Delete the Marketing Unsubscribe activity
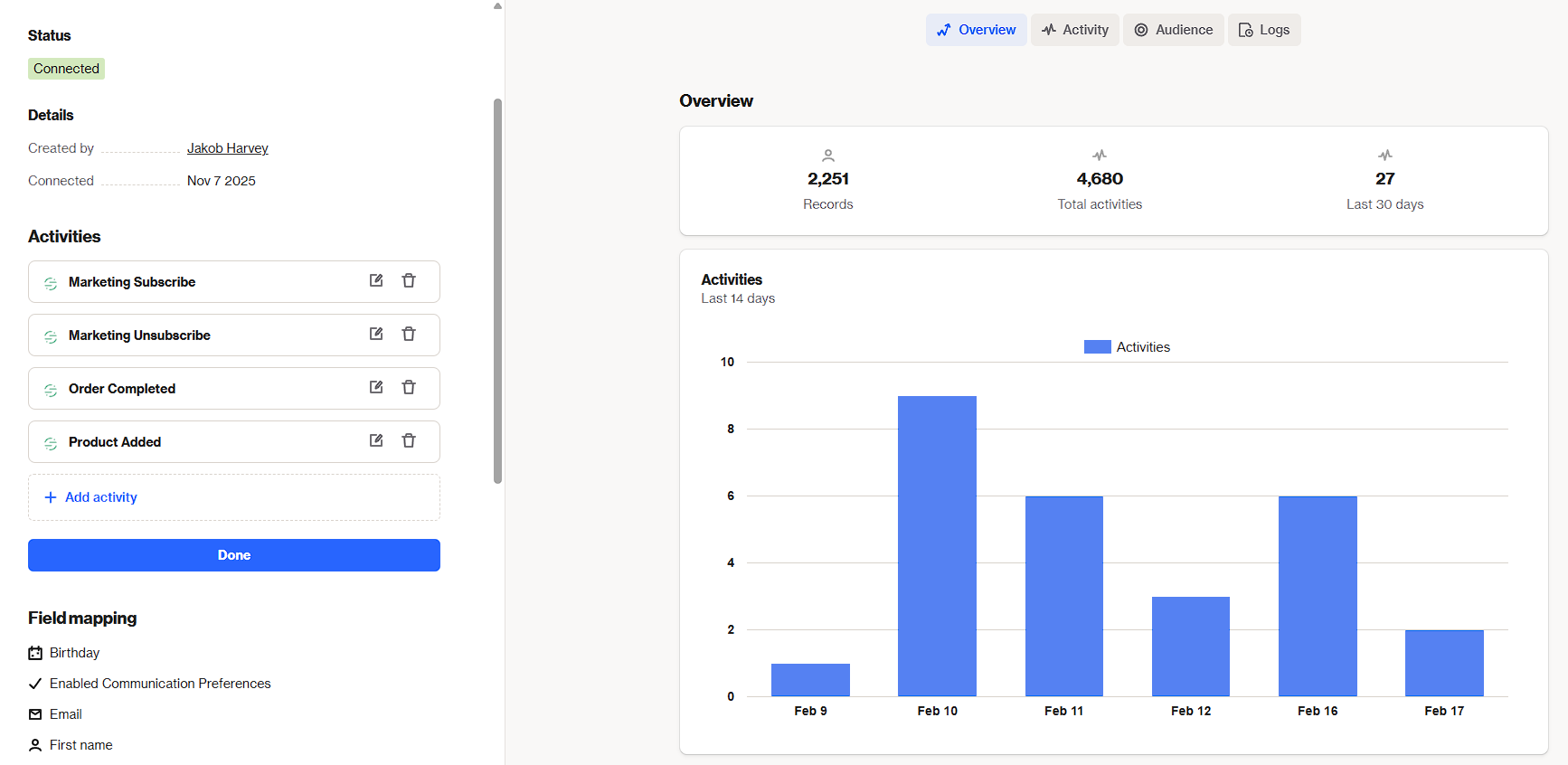Screen dimensions: 1568x765 [x=409, y=335]
